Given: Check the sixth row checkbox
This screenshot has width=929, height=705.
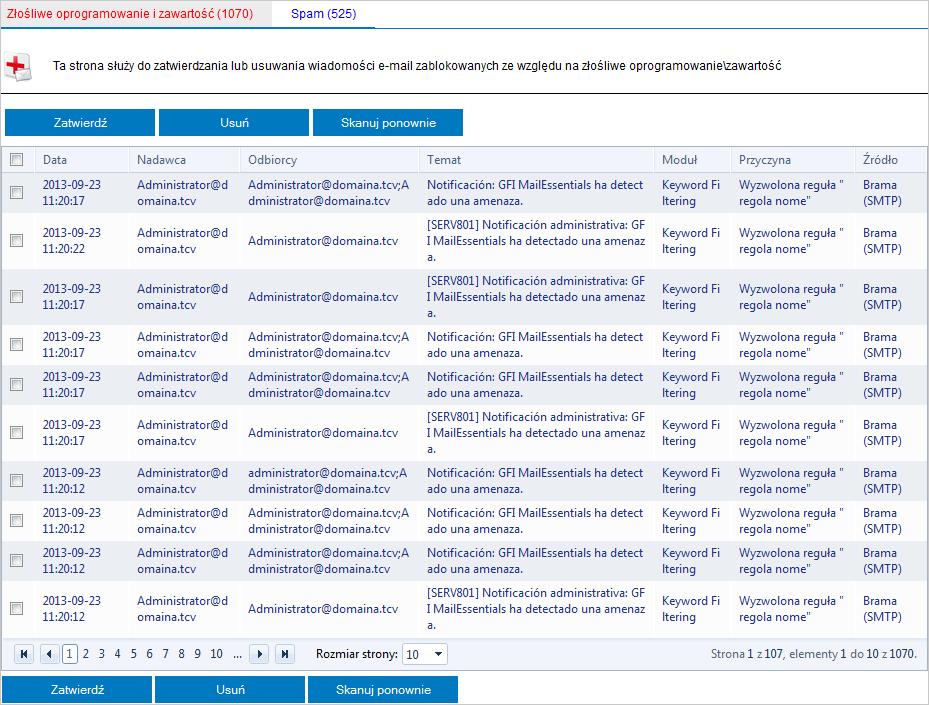Looking at the screenshot, I should (17, 432).
